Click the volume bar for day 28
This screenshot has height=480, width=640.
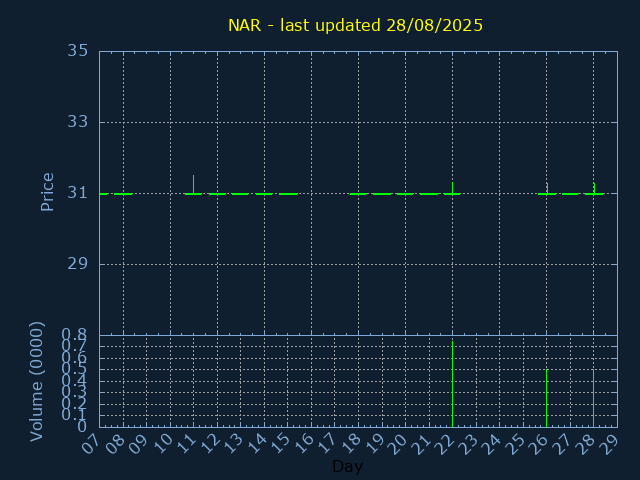(x=593, y=398)
